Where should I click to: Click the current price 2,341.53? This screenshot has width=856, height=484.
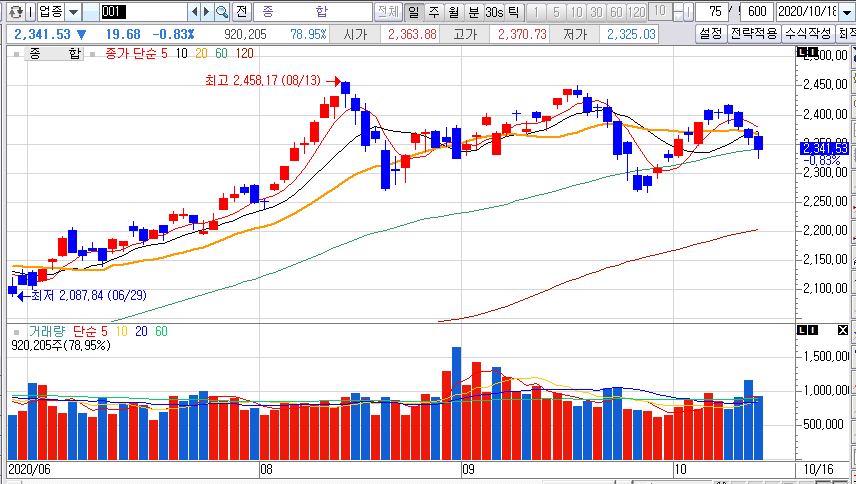click(x=43, y=34)
